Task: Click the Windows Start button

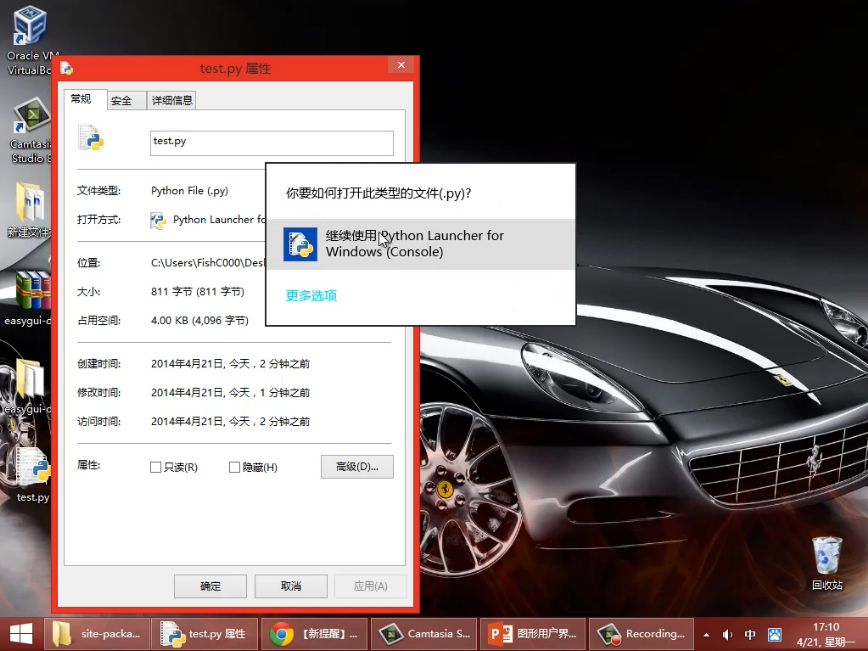Action: click(20, 633)
